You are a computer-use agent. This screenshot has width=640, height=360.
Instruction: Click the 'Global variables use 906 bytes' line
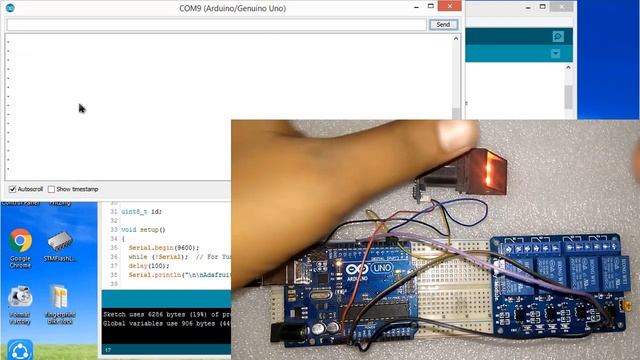click(167, 323)
